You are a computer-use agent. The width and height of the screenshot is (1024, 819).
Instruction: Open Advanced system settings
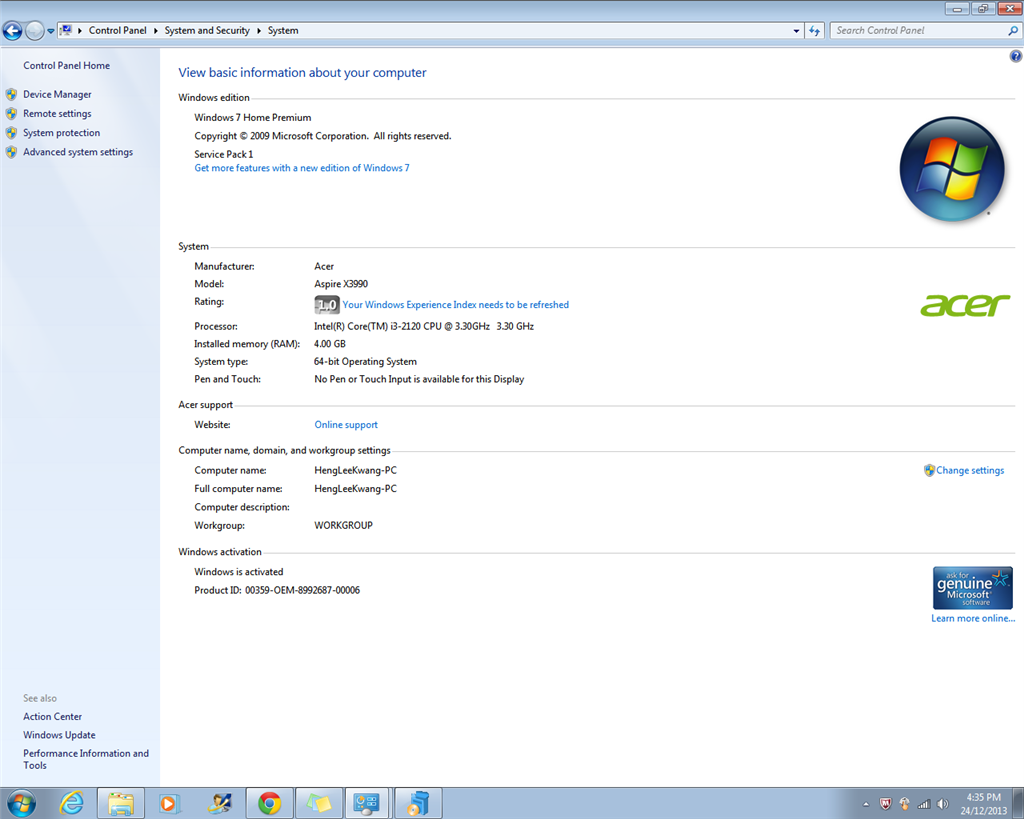78,152
